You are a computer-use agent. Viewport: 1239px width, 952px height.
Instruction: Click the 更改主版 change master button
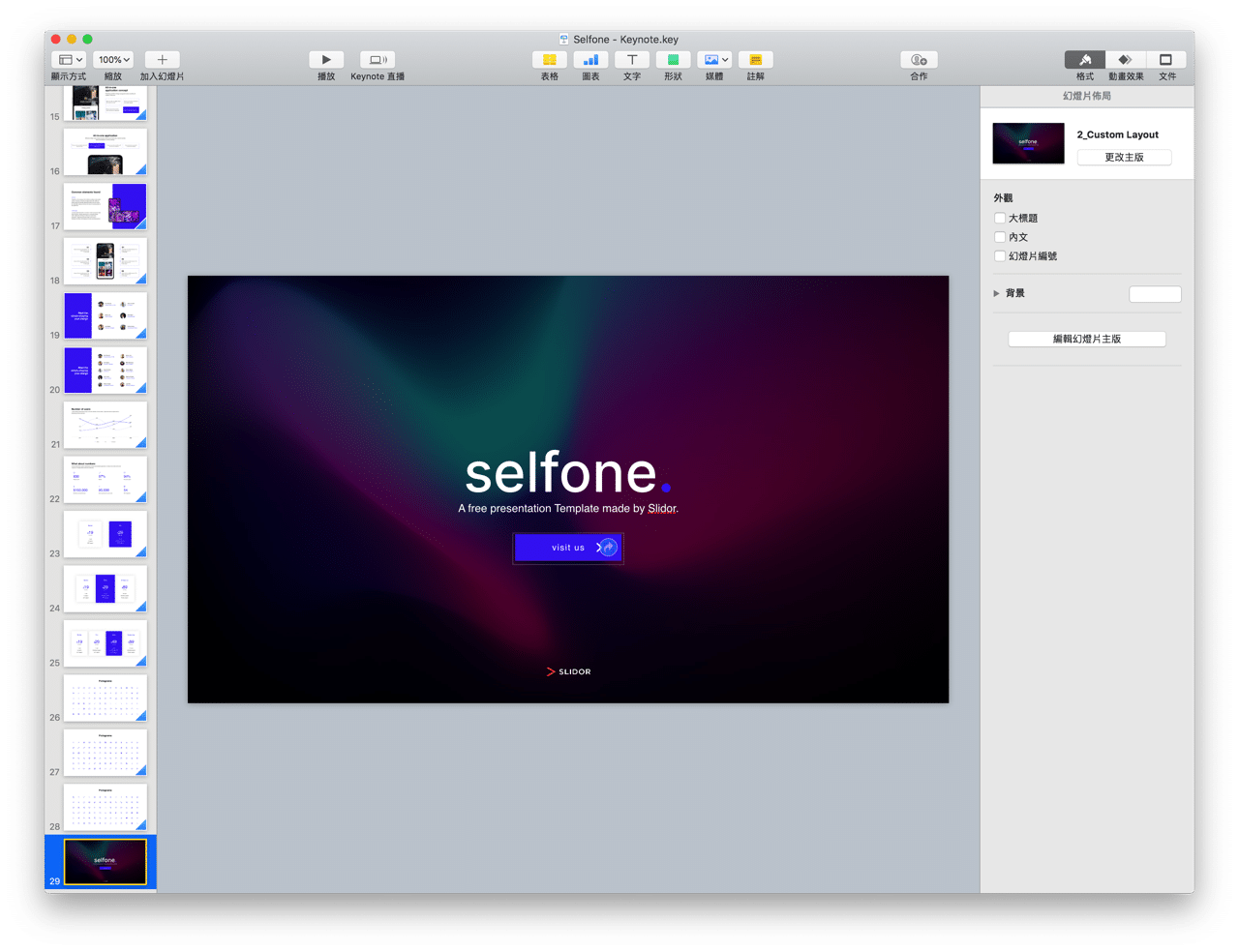1124,157
